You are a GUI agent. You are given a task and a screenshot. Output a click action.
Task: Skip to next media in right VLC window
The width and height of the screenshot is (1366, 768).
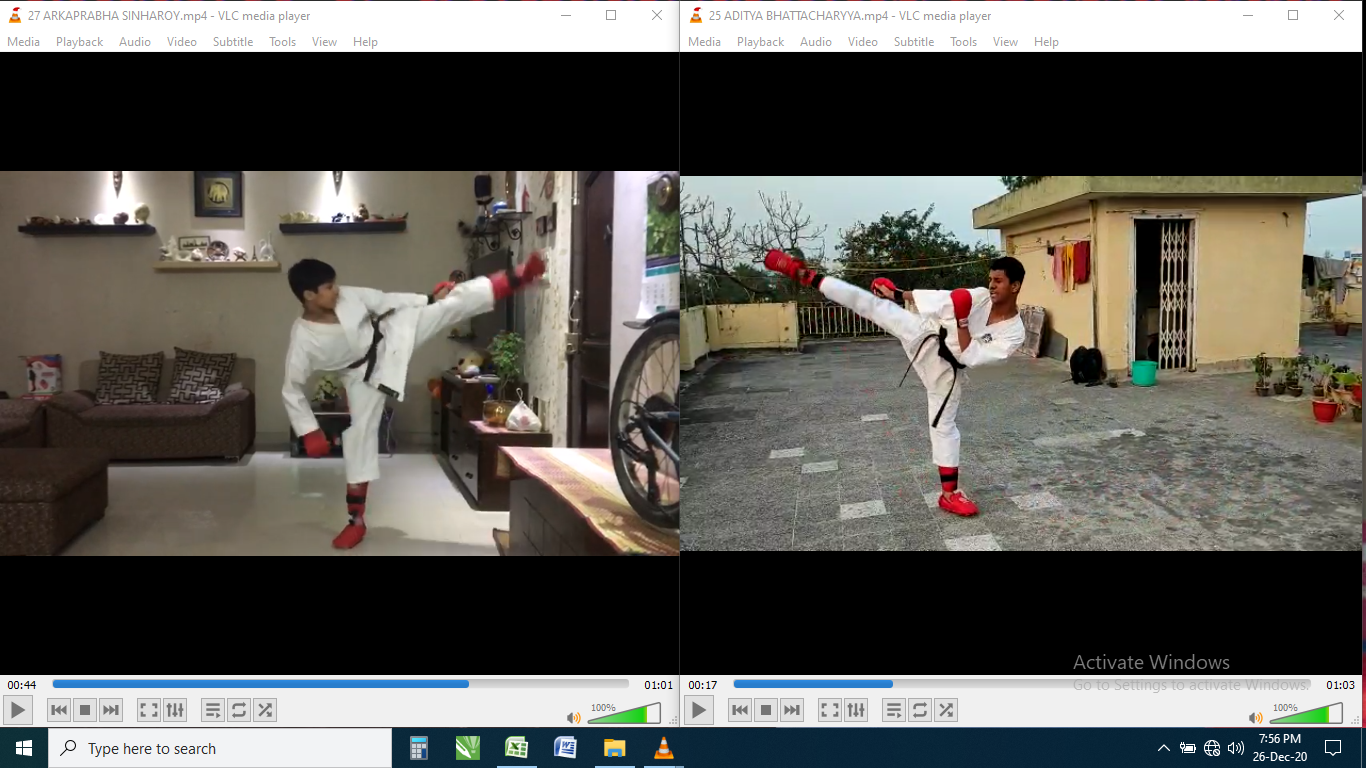(x=792, y=710)
